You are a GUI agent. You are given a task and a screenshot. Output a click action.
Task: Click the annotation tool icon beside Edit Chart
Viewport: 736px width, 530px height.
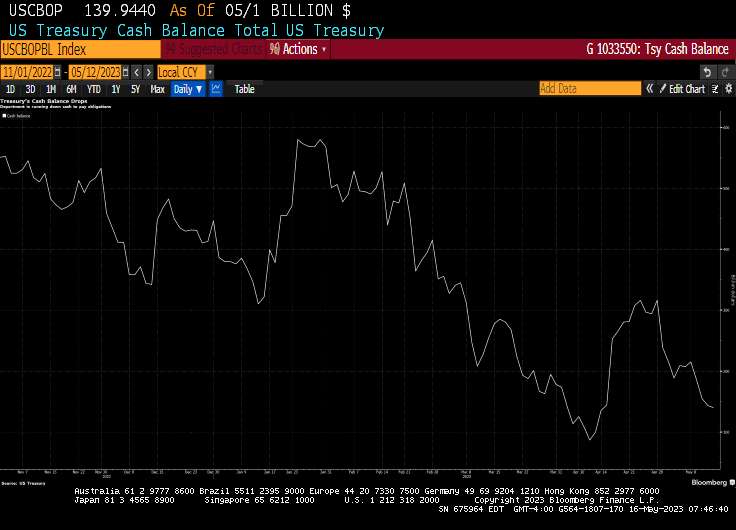[x=714, y=89]
